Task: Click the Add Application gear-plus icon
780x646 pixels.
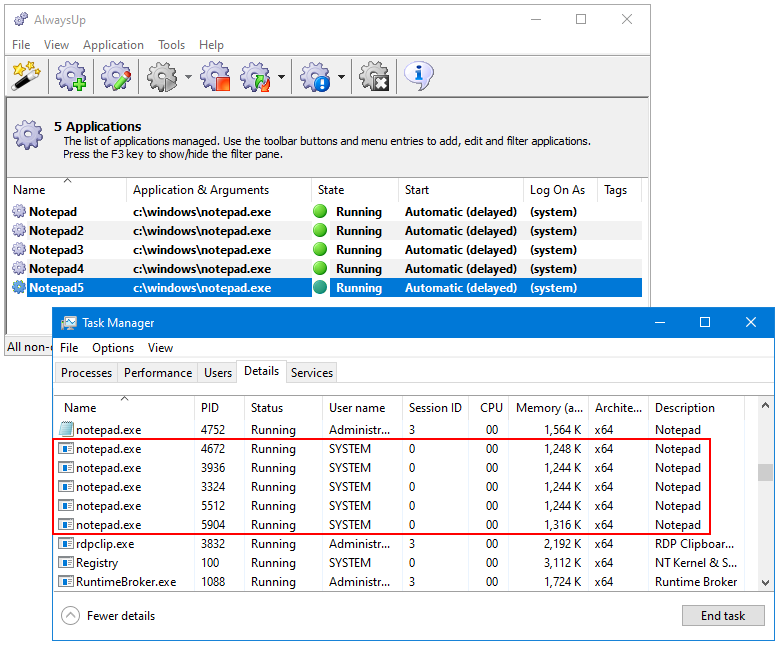Action: click(x=71, y=76)
